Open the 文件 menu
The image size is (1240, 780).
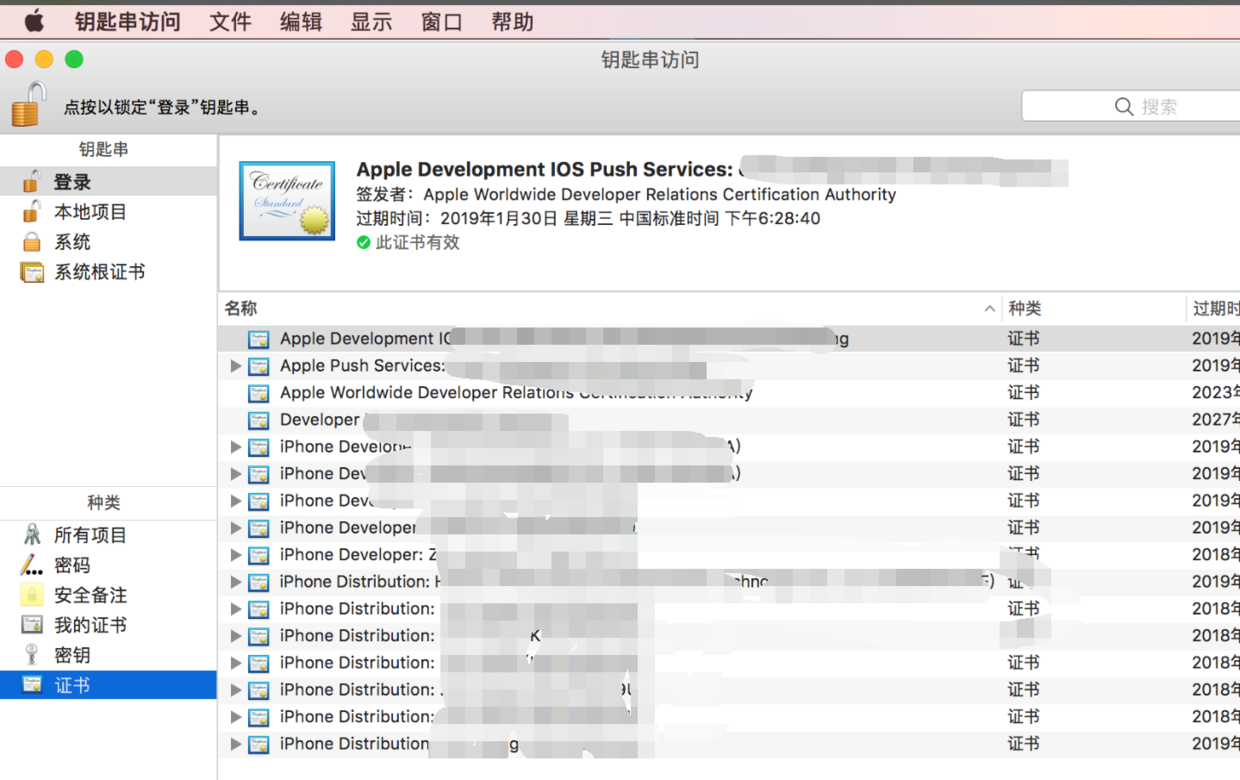point(230,21)
